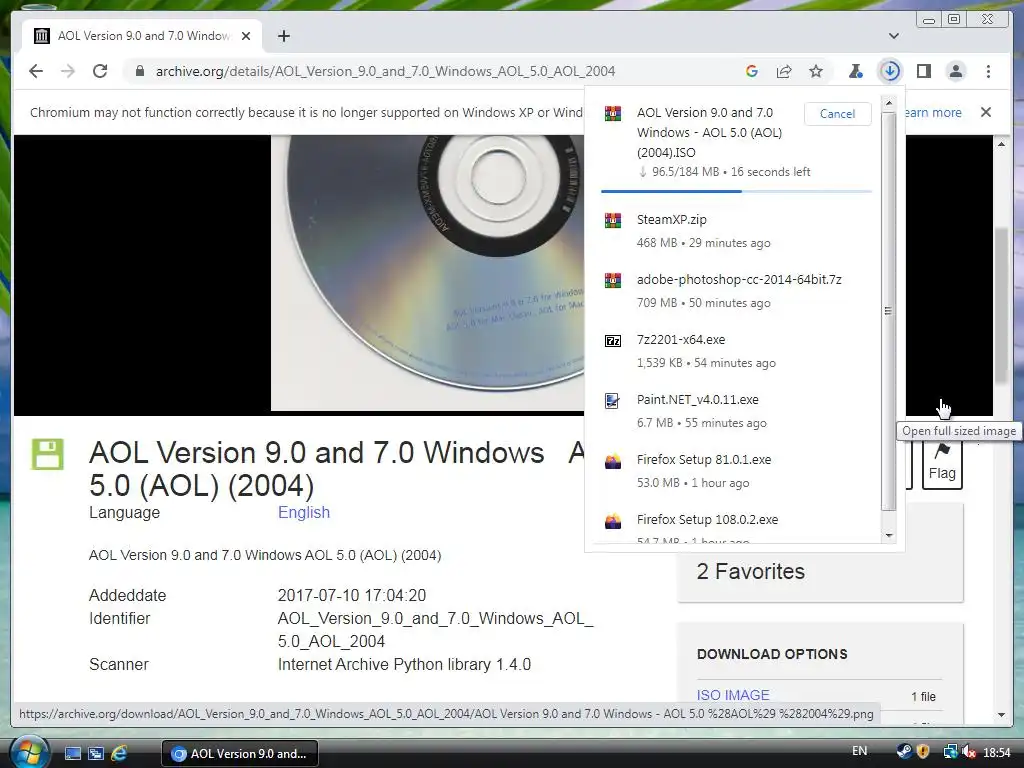Viewport: 1024px width, 768px height.
Task: Close the AOL Version 9.0 tab
Action: pyautogui.click(x=246, y=36)
